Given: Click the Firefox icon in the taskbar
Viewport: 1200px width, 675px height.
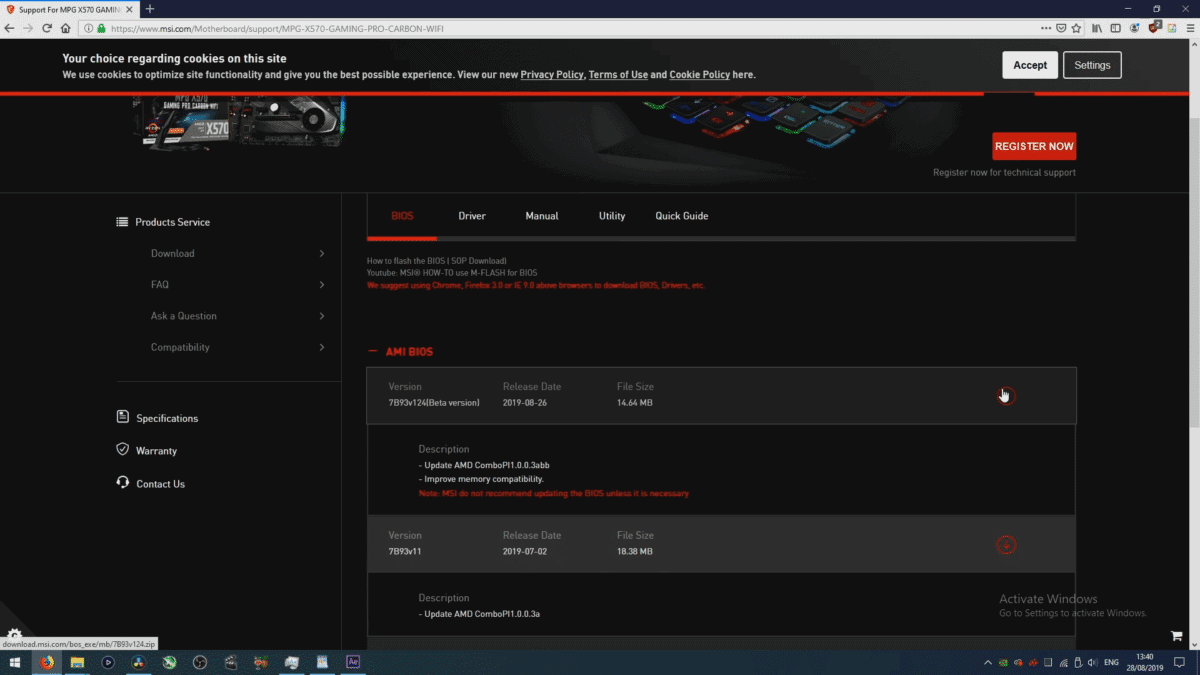Looking at the screenshot, I should 46,662.
